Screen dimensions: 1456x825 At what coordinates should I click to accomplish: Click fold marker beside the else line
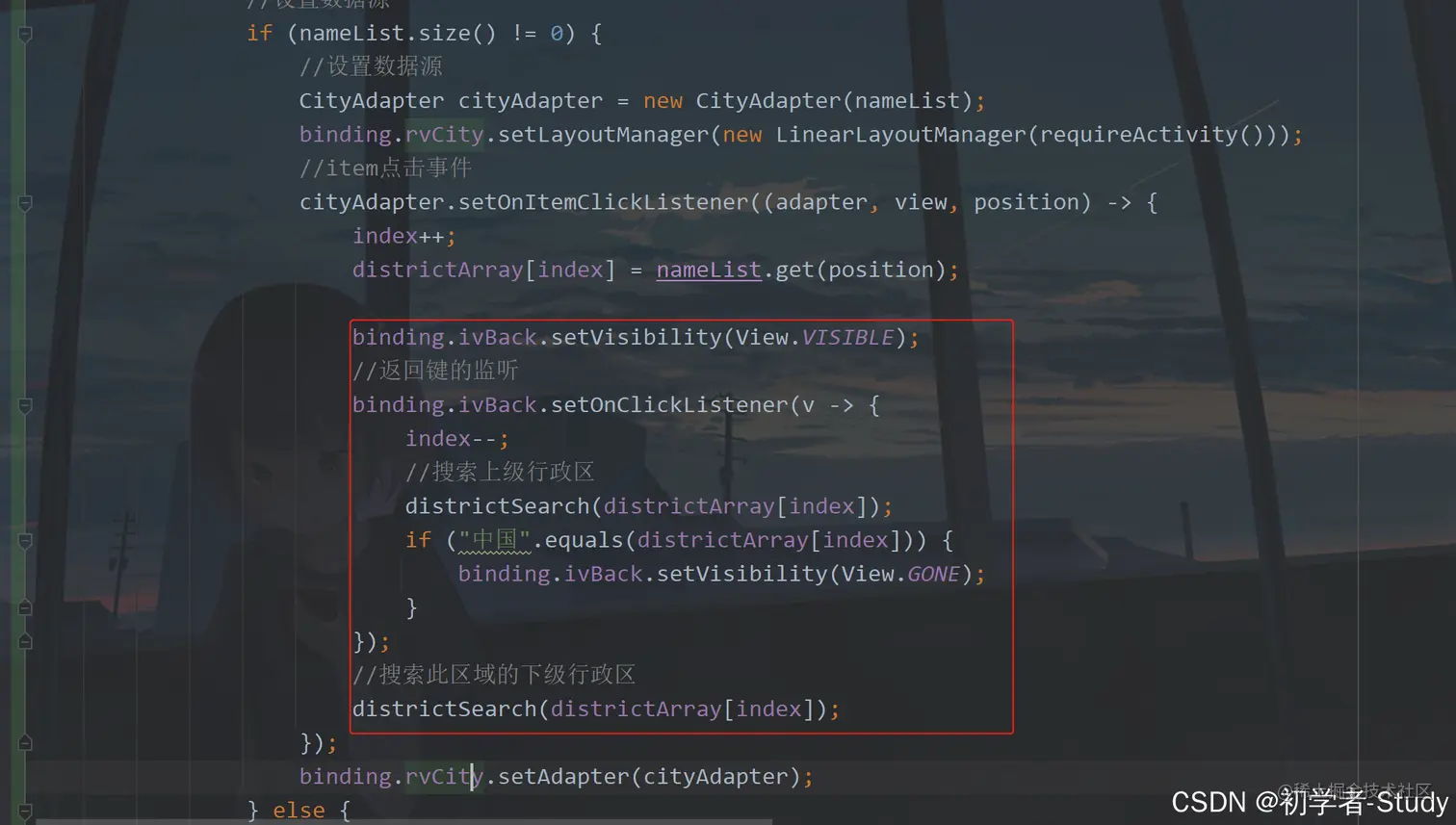tap(25, 811)
